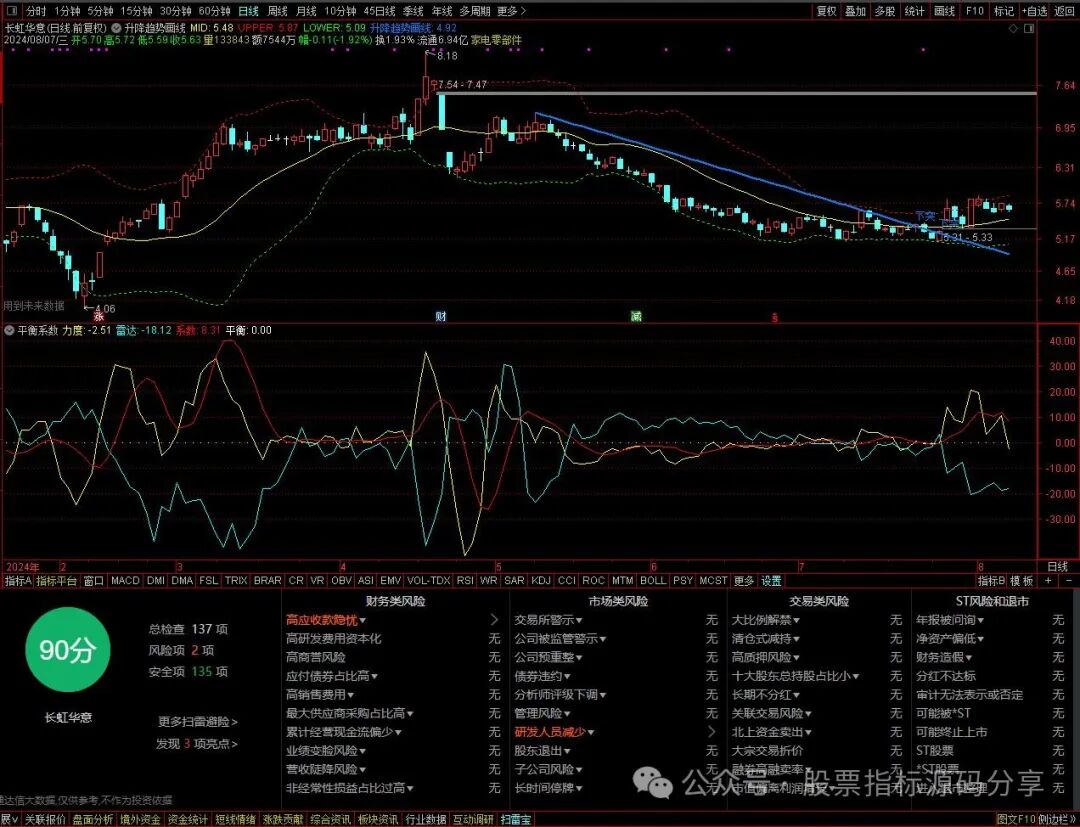Image resolution: width=1080 pixels, height=827 pixels.
Task: Click the minus button beside 模板
Action: [x=1069, y=580]
